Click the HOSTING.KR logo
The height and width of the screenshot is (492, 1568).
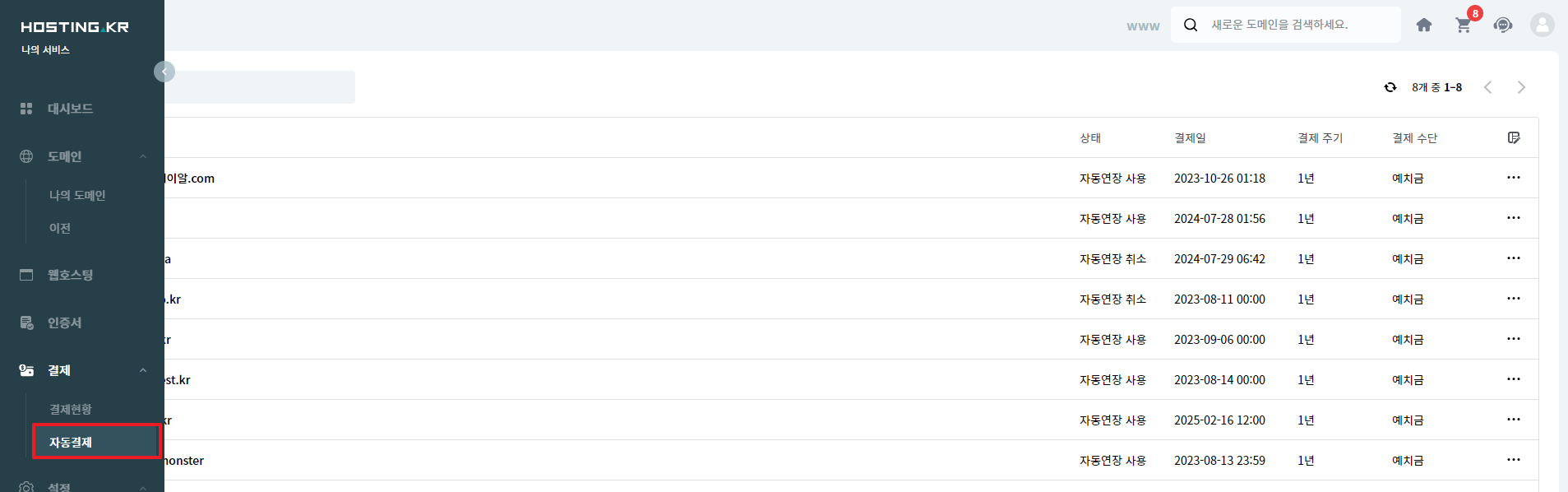[75, 27]
